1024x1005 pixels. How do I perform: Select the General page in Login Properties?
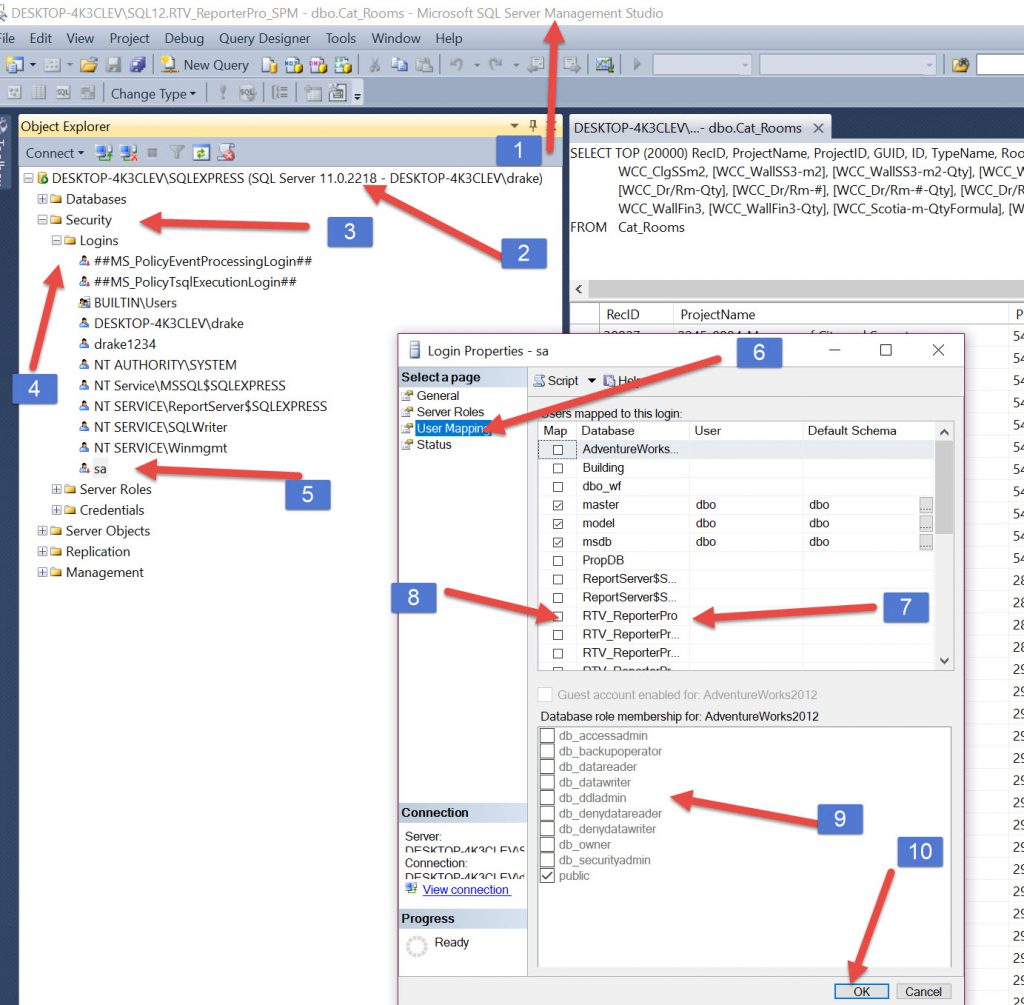[438, 395]
